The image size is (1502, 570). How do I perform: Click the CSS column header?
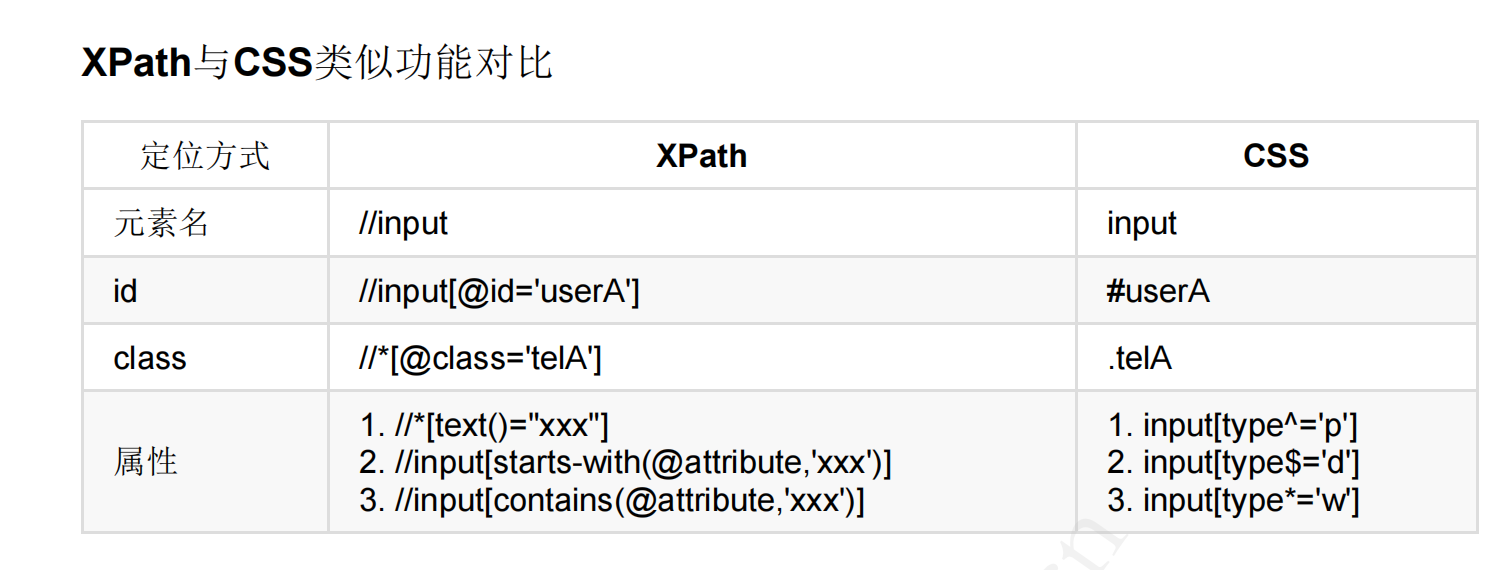point(1276,156)
